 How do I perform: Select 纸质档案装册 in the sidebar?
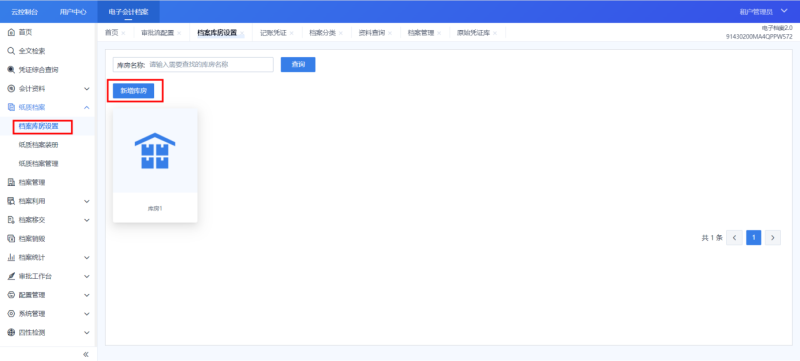[38, 145]
